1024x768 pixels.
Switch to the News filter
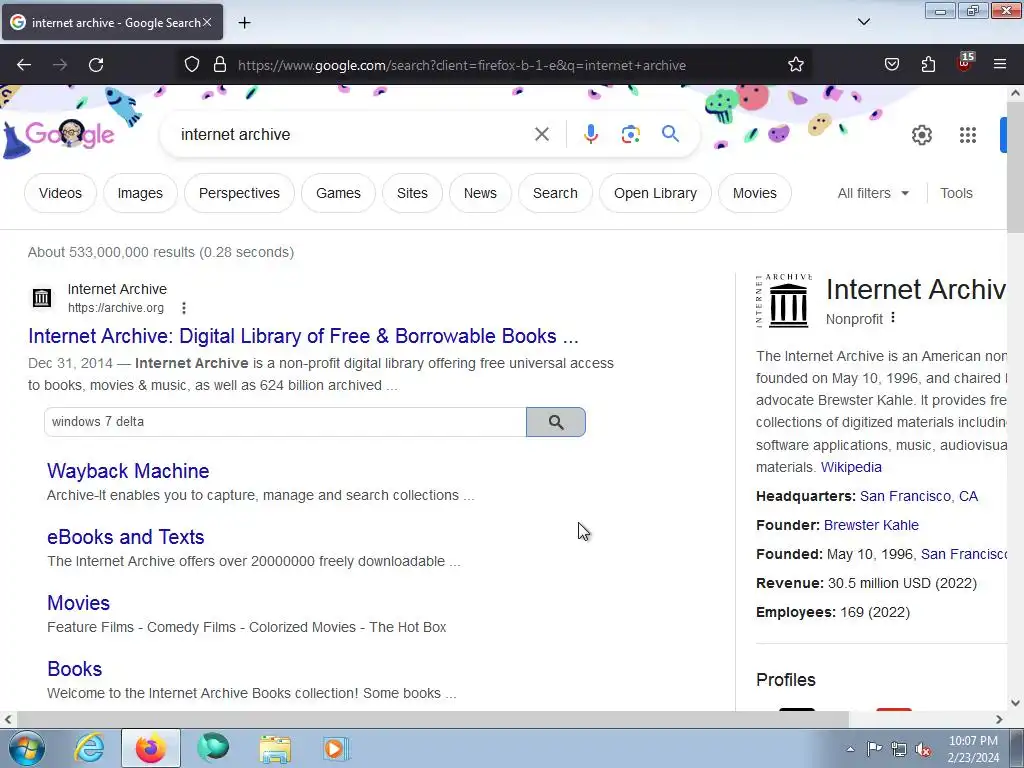pos(480,193)
